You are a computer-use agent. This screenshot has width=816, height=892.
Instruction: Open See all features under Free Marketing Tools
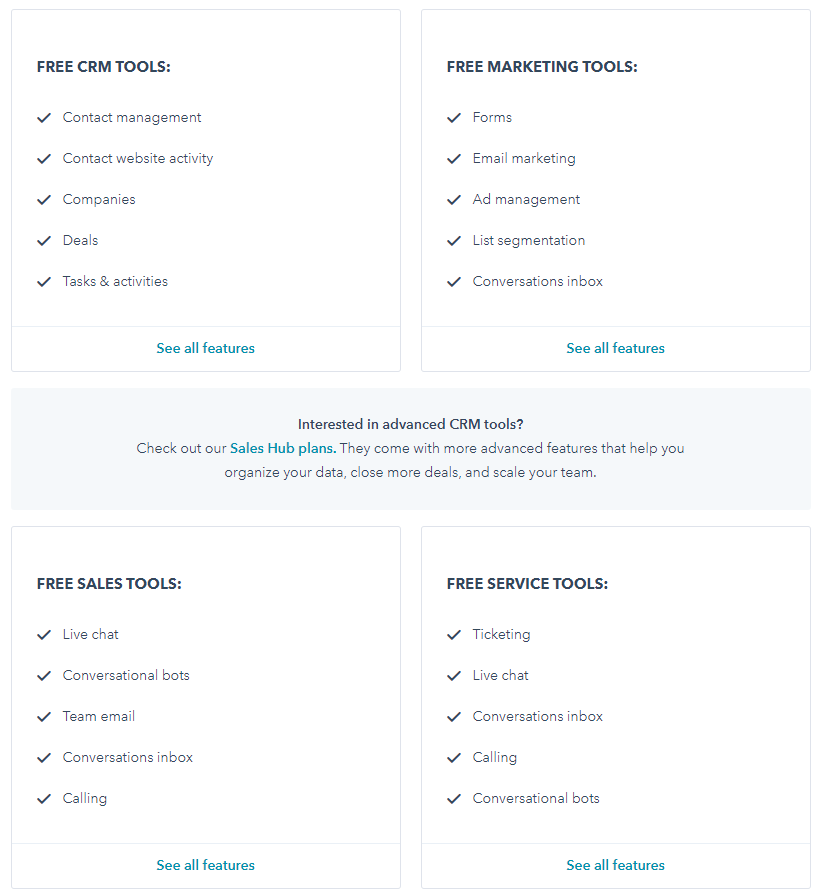coord(615,348)
